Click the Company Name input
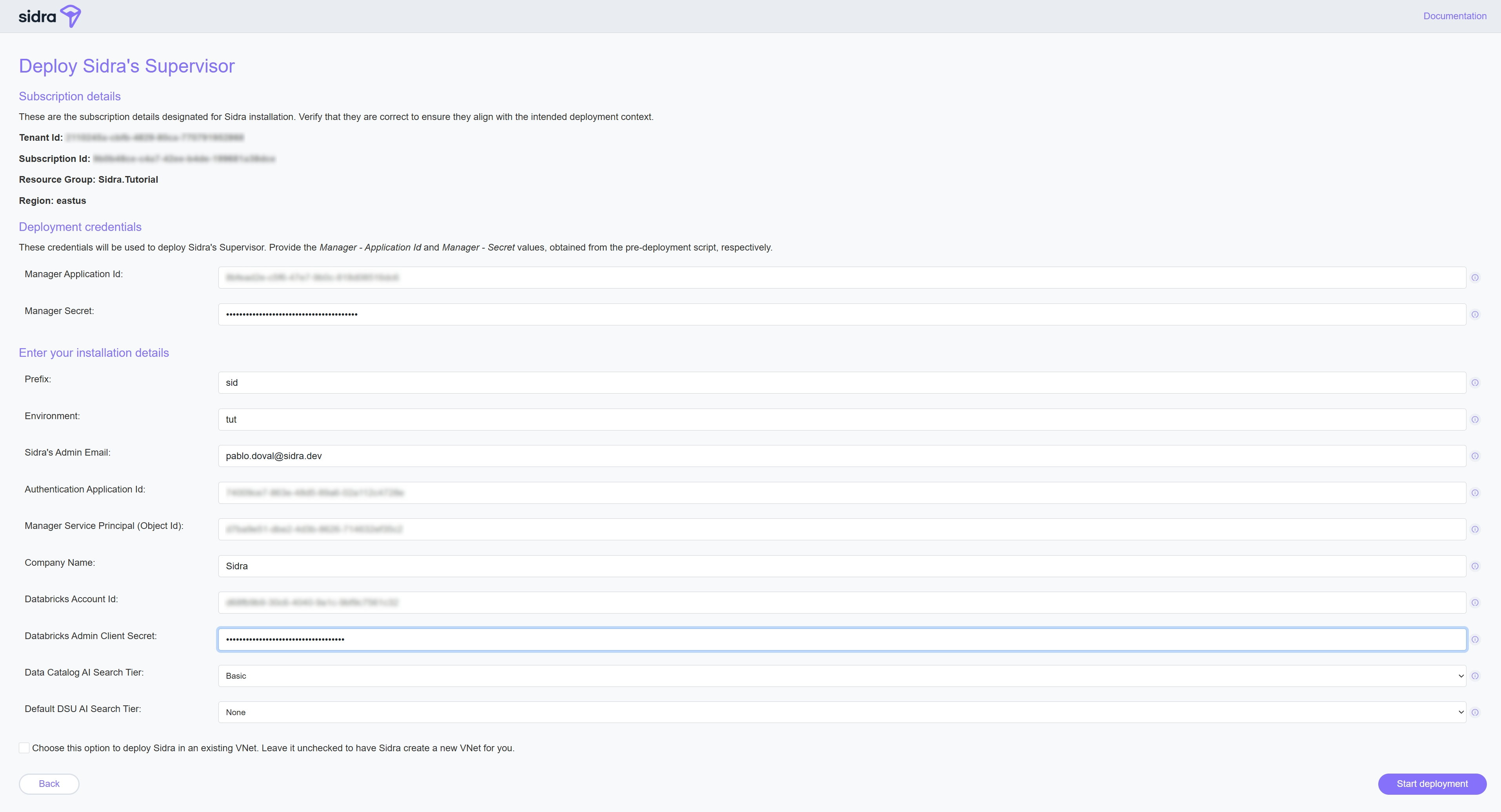 tap(841, 566)
